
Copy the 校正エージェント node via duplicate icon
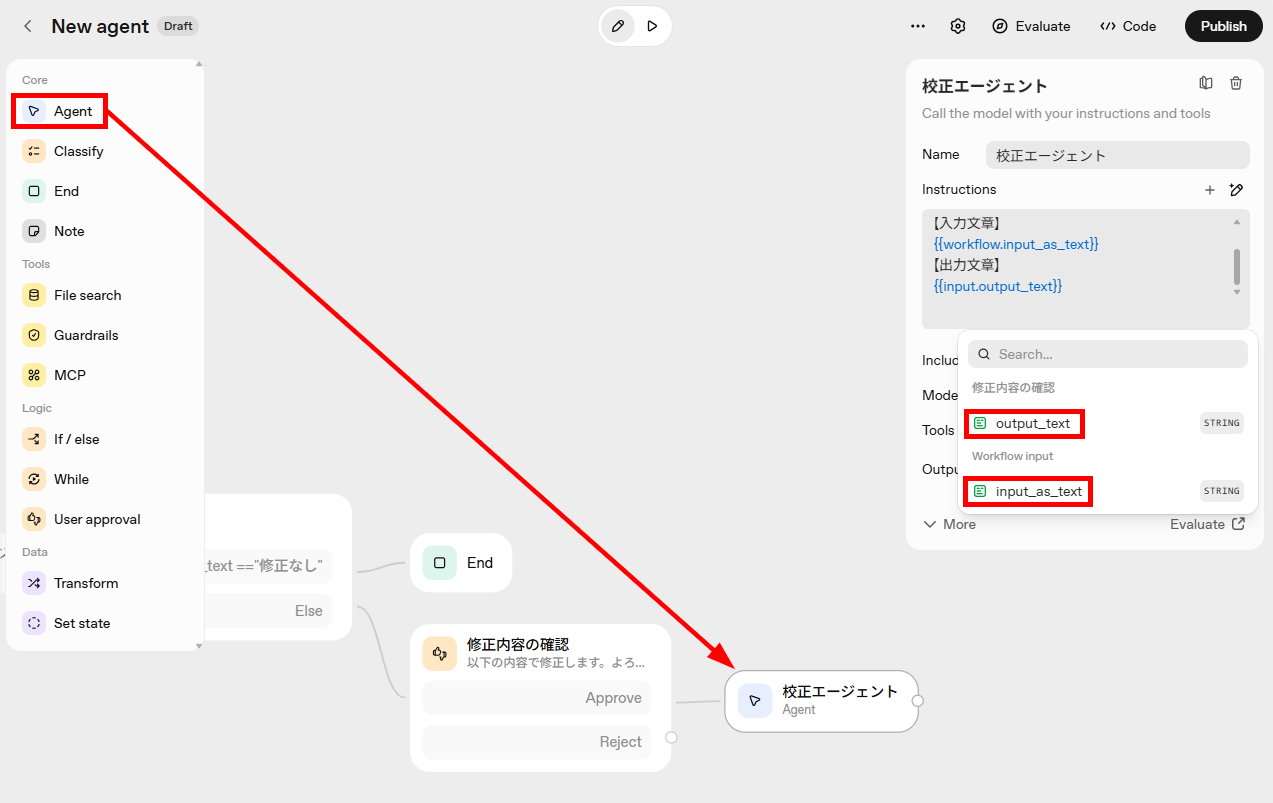point(1206,83)
